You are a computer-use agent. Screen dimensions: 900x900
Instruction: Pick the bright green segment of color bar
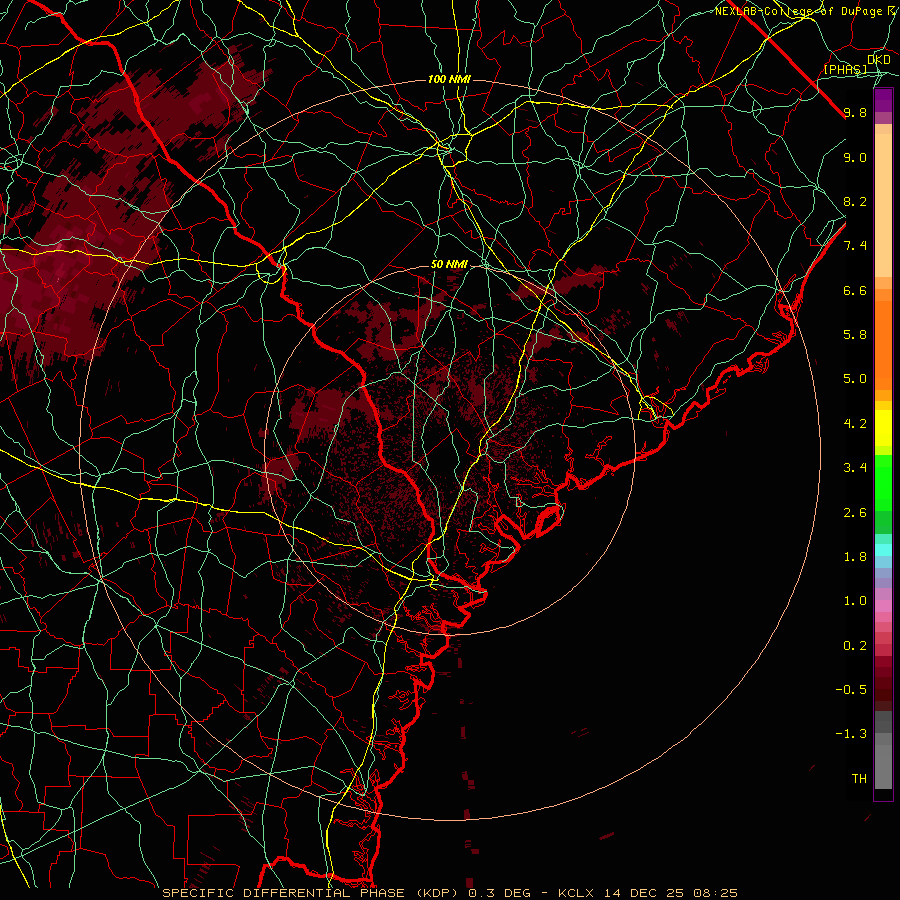(x=883, y=483)
